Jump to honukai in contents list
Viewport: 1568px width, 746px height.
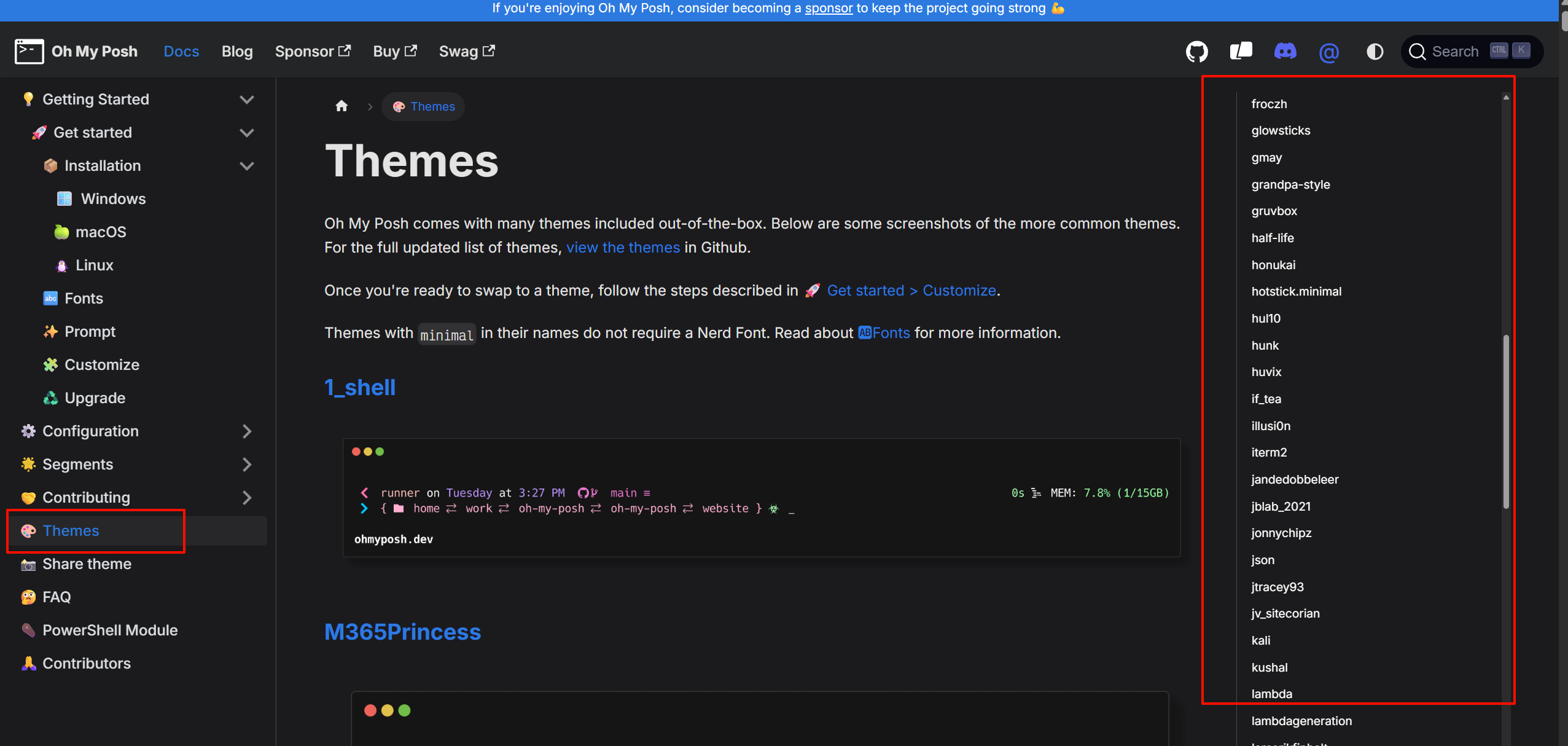tap(1273, 265)
